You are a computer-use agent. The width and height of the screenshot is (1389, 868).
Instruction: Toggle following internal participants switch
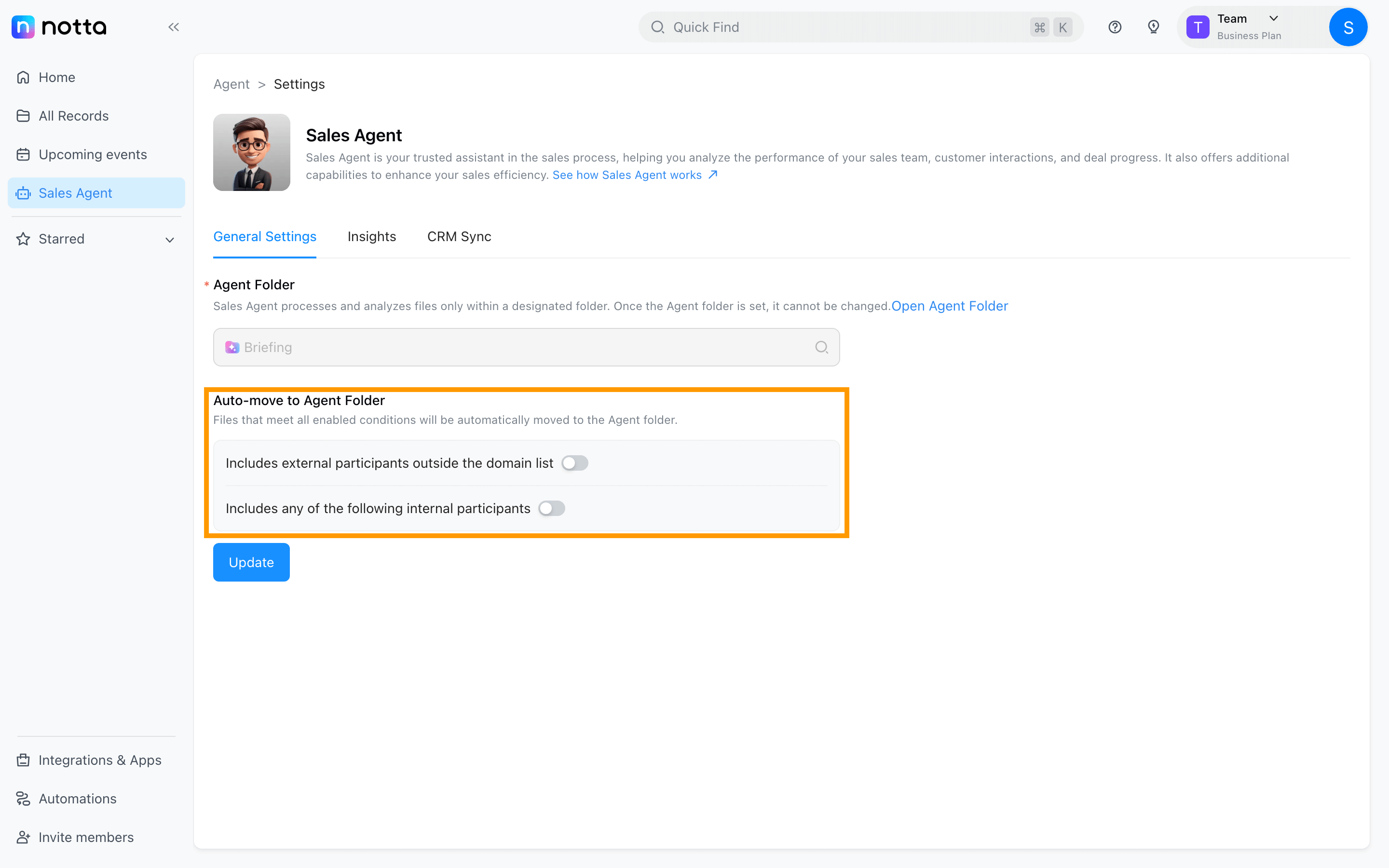click(552, 508)
